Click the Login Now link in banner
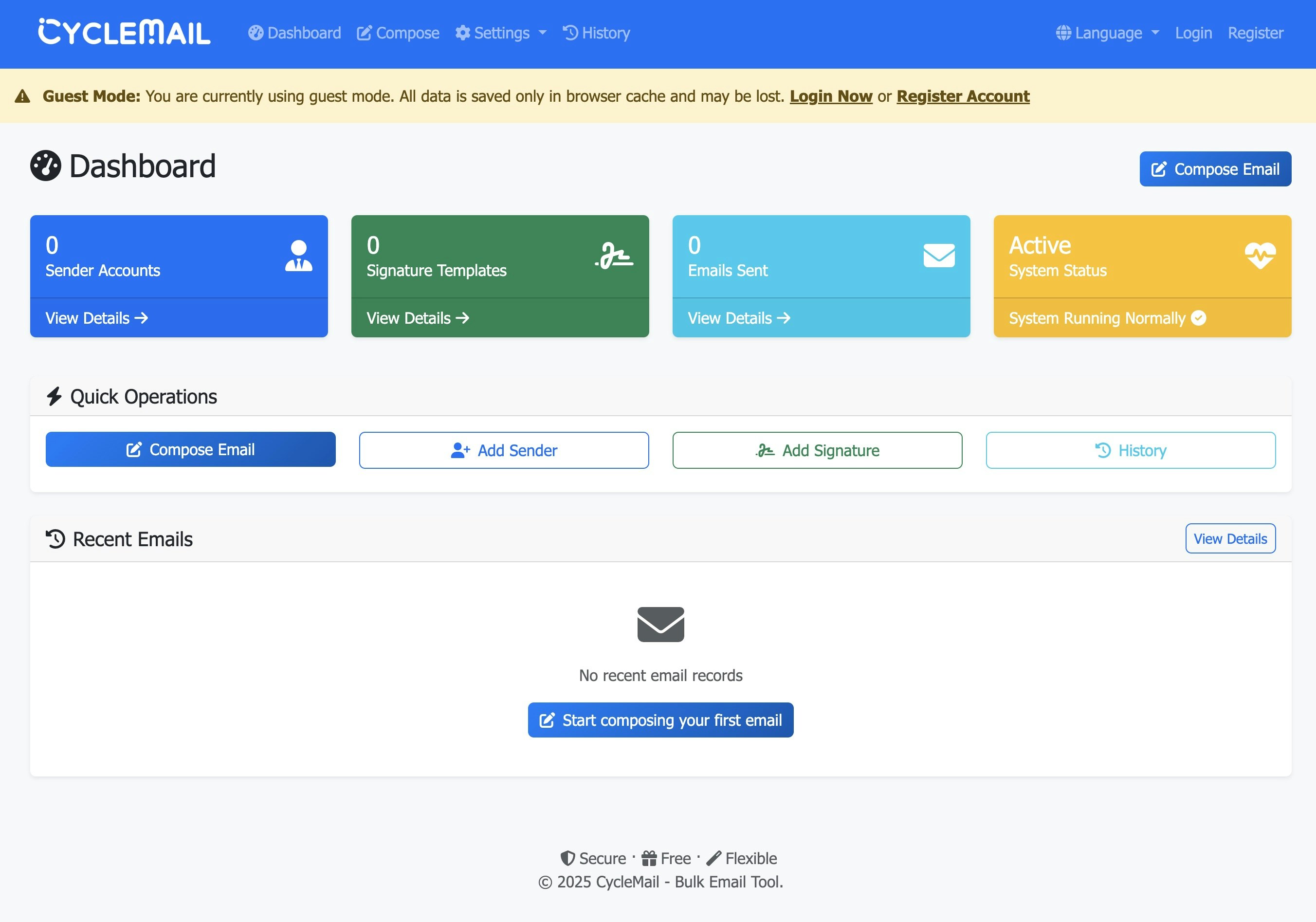The height and width of the screenshot is (922, 1316). pyautogui.click(x=830, y=96)
